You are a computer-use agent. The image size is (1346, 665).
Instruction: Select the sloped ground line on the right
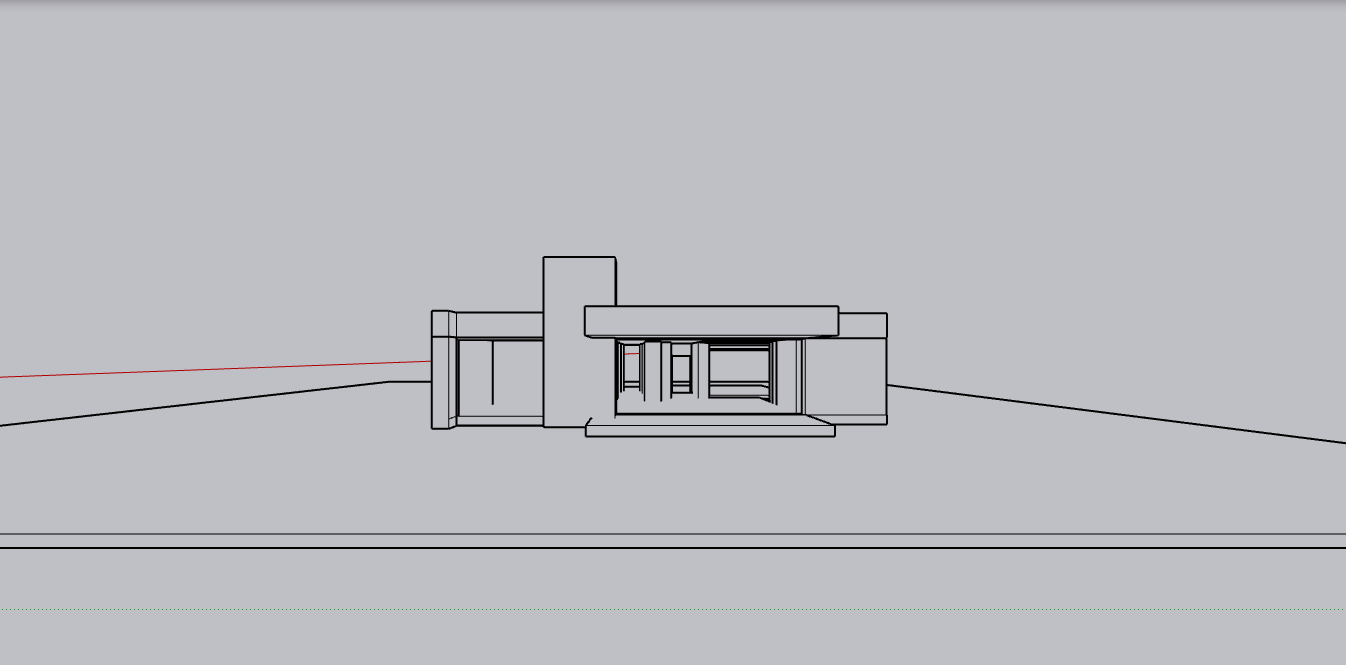pos(1116,413)
